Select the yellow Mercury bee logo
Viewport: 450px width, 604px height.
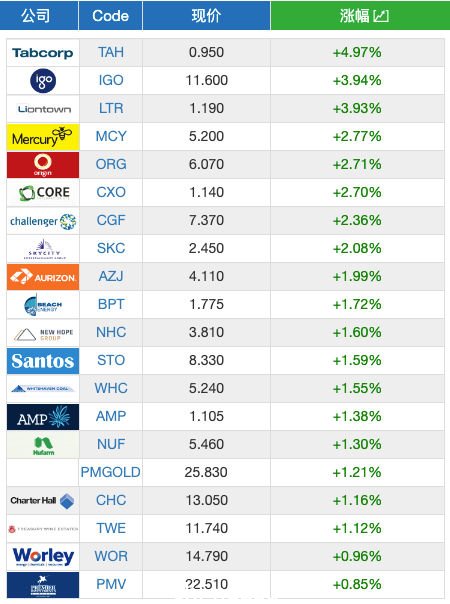tap(43, 137)
